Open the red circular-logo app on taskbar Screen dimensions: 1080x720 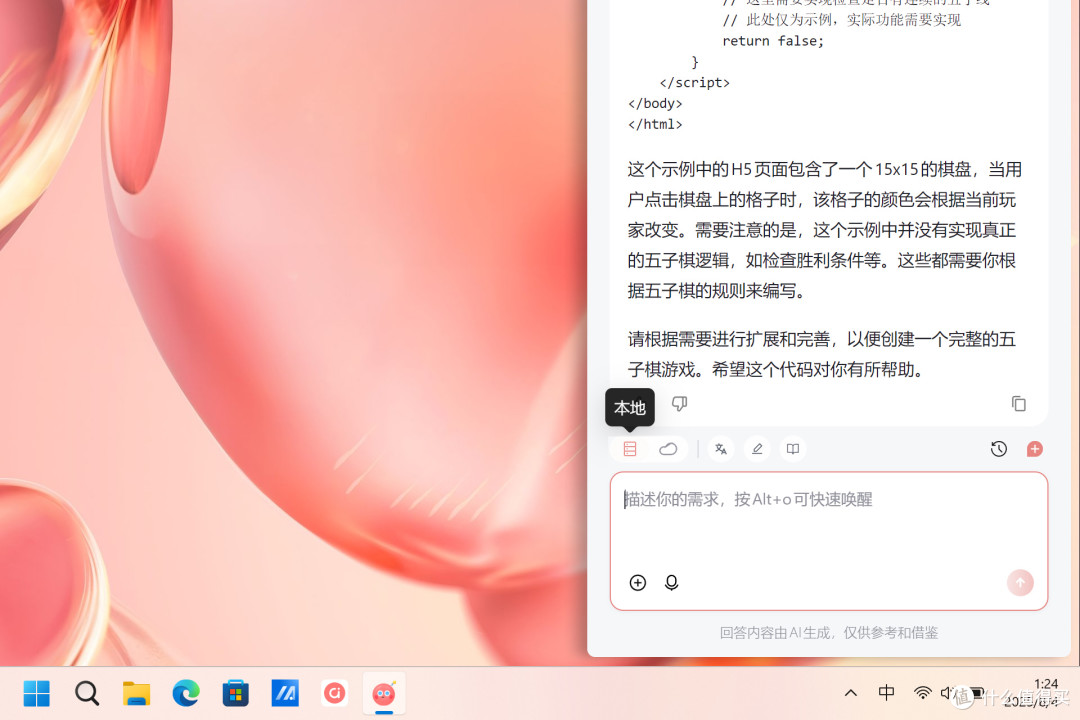pos(335,693)
